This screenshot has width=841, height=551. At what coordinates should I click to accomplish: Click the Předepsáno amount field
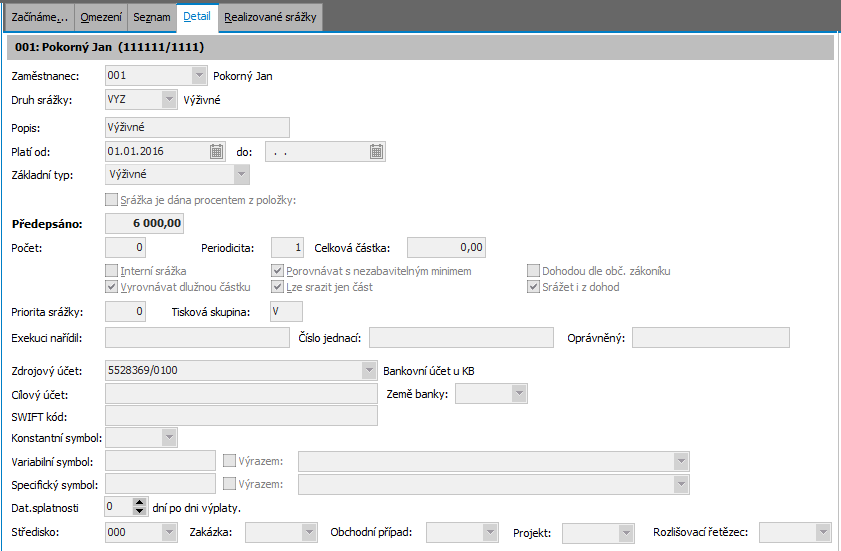tap(144, 223)
